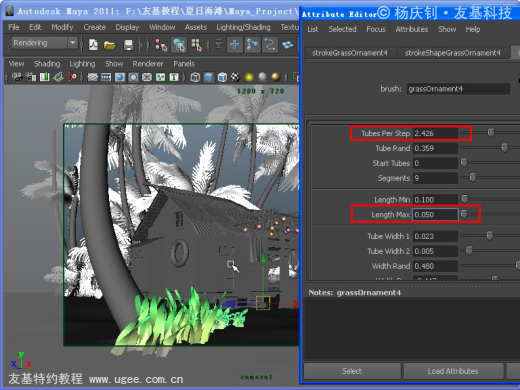Click the Segments slider handle
520x390 pixels.
pos(473,177)
